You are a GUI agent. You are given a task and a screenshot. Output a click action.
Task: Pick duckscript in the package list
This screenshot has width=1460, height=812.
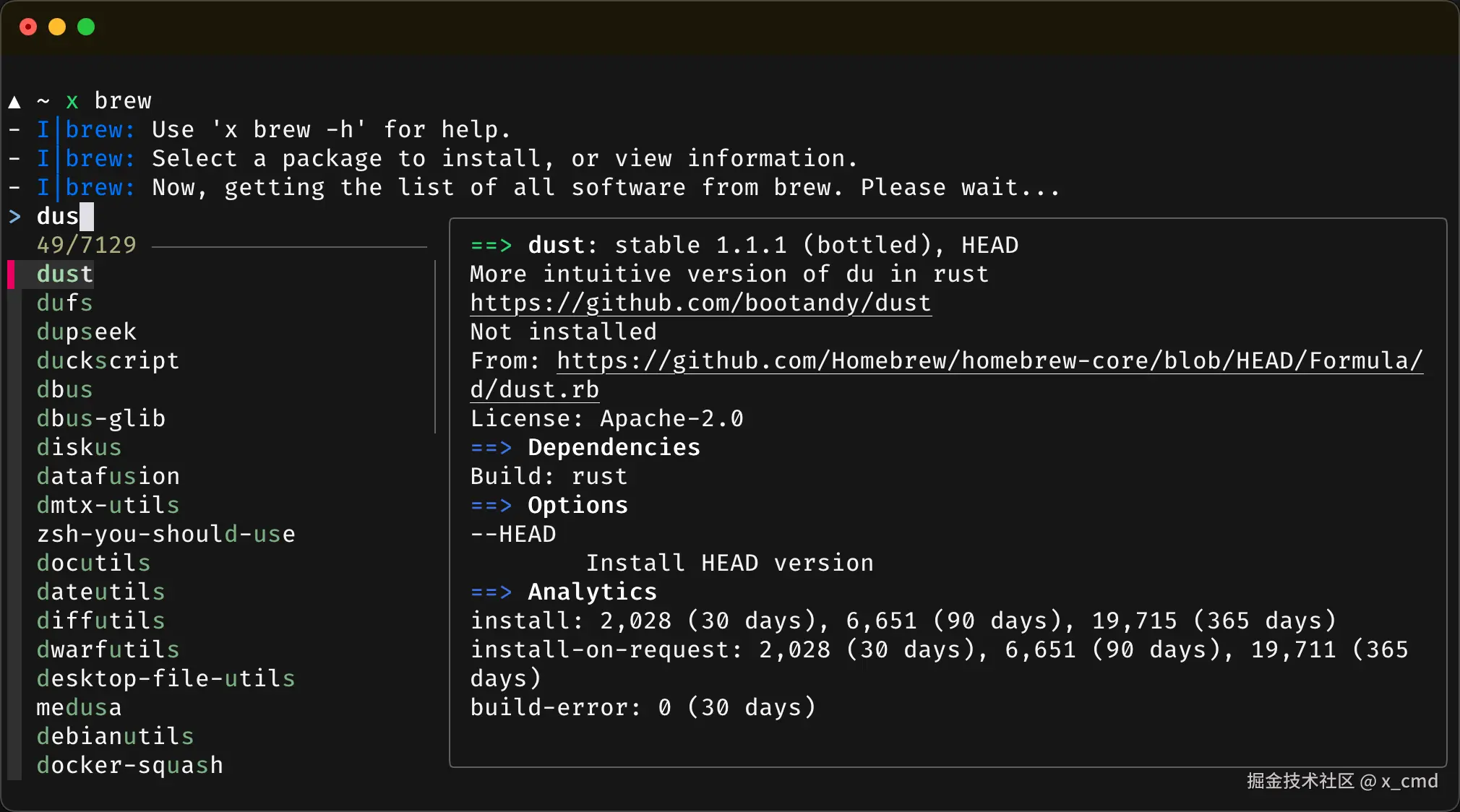108,361
